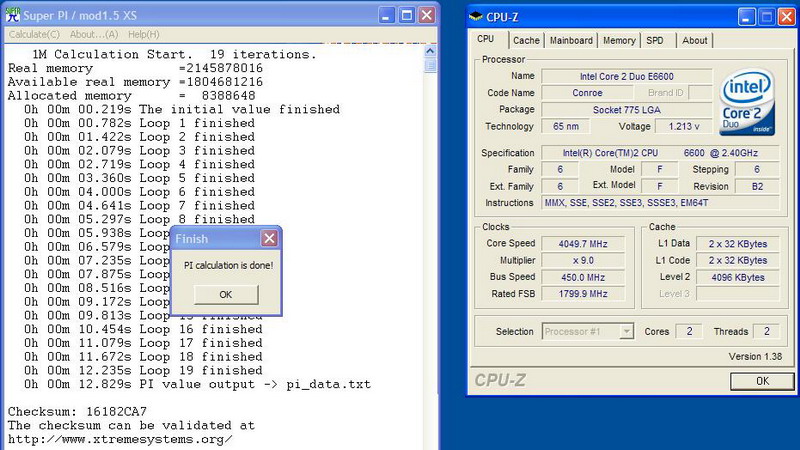
Task: Click the Package value Socket 775 LGA
Action: point(627,110)
